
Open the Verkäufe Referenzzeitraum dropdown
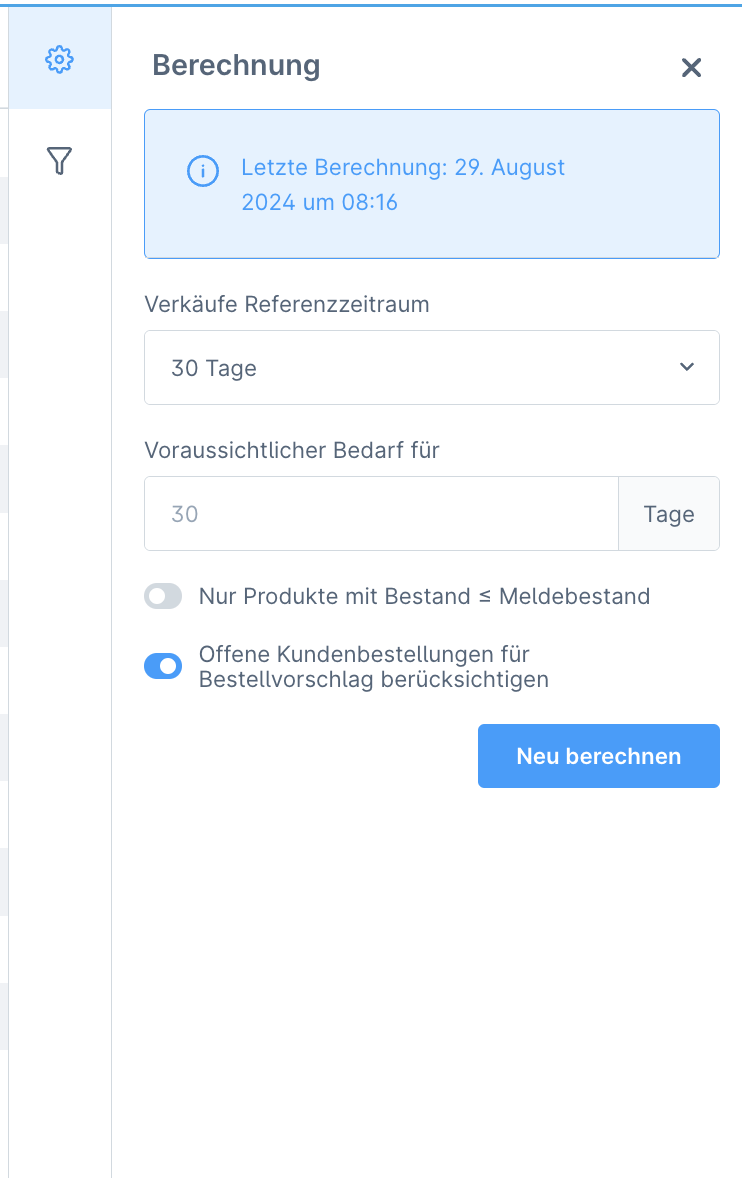pos(432,367)
